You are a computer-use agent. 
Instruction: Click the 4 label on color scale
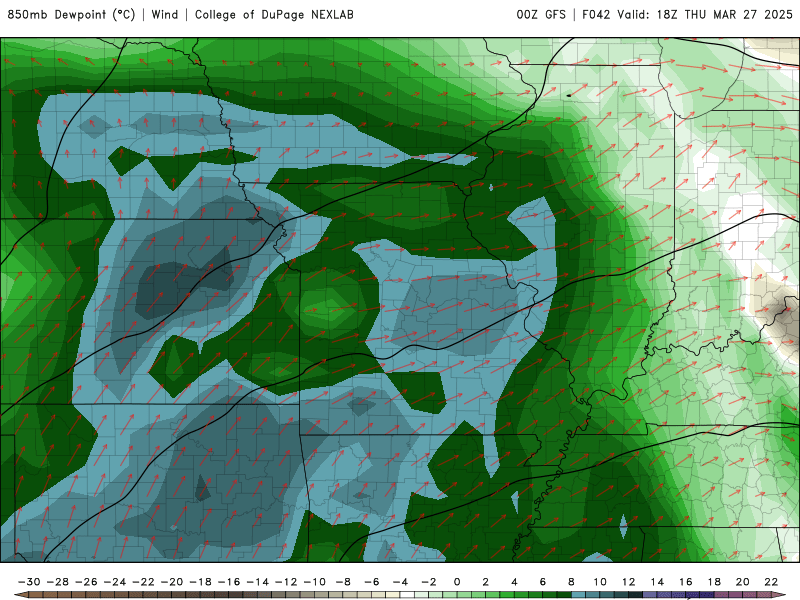coord(514,582)
